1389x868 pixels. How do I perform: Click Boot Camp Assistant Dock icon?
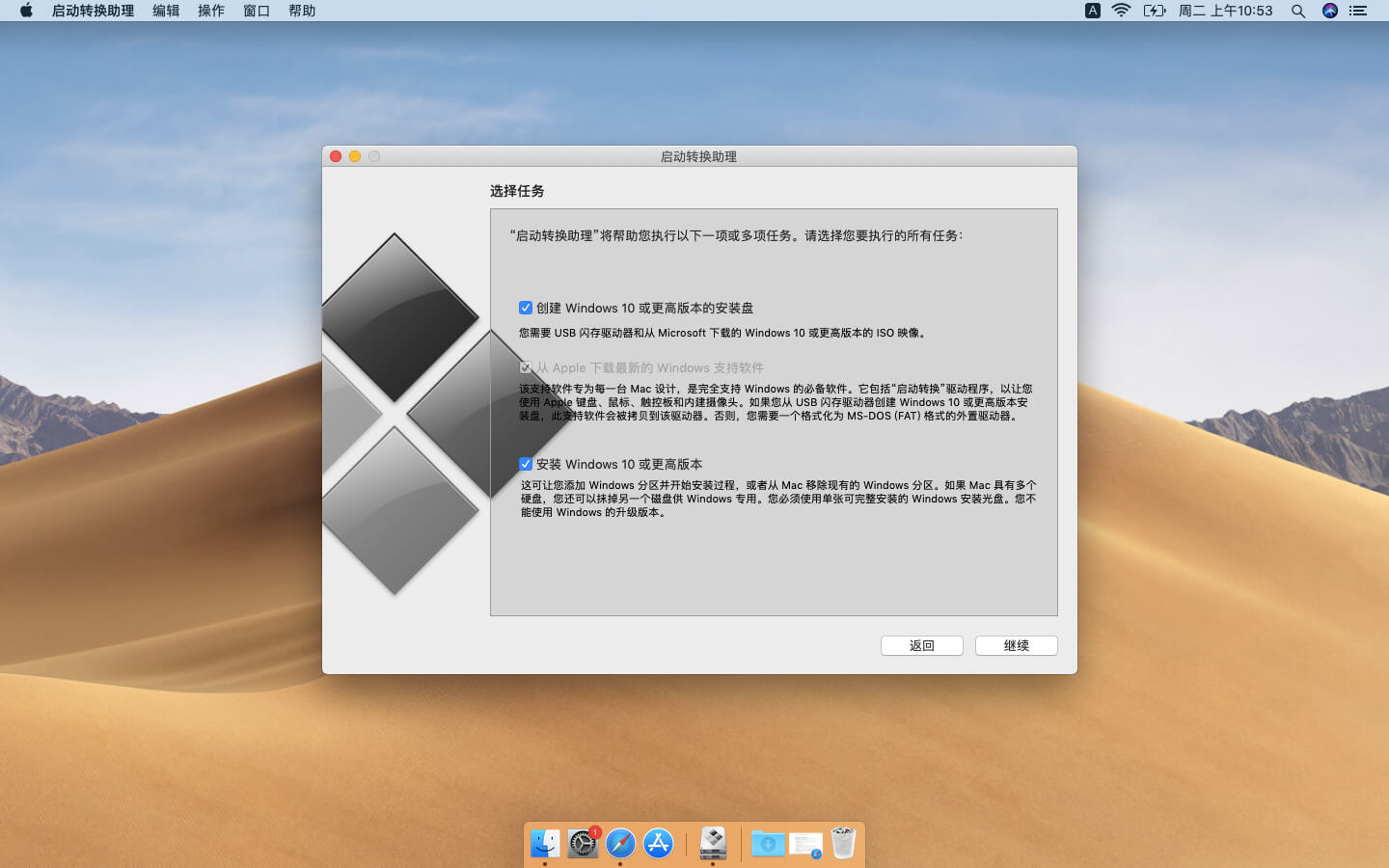click(x=713, y=843)
